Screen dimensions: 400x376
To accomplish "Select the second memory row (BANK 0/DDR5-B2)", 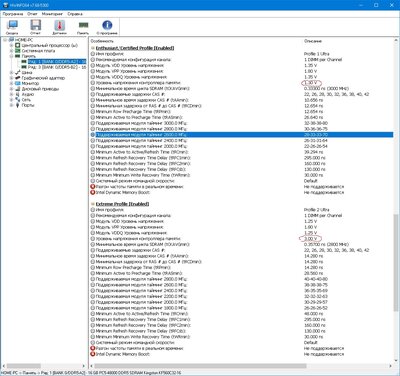I will [57, 67].
